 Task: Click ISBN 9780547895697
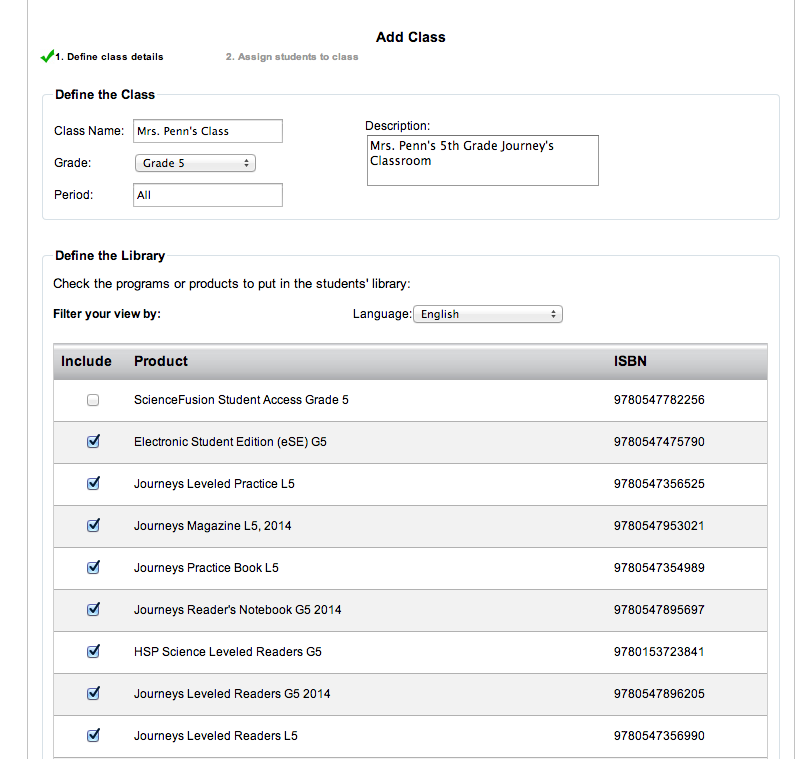tap(659, 610)
